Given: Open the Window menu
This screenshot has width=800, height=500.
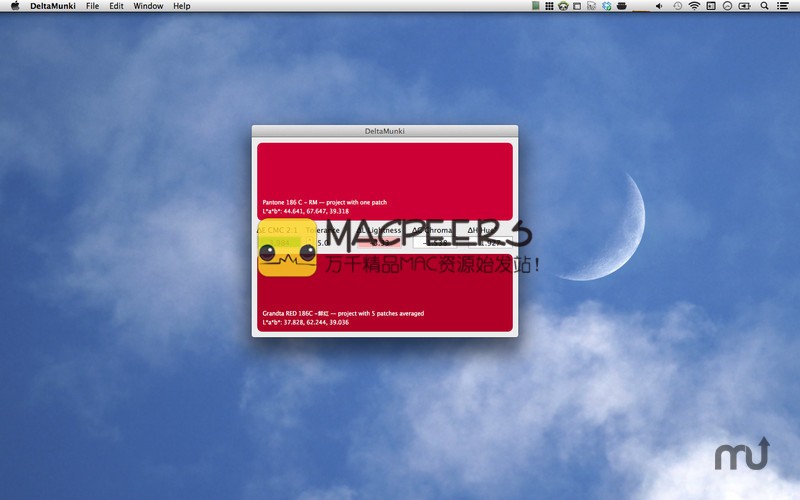Looking at the screenshot, I should pyautogui.click(x=148, y=6).
